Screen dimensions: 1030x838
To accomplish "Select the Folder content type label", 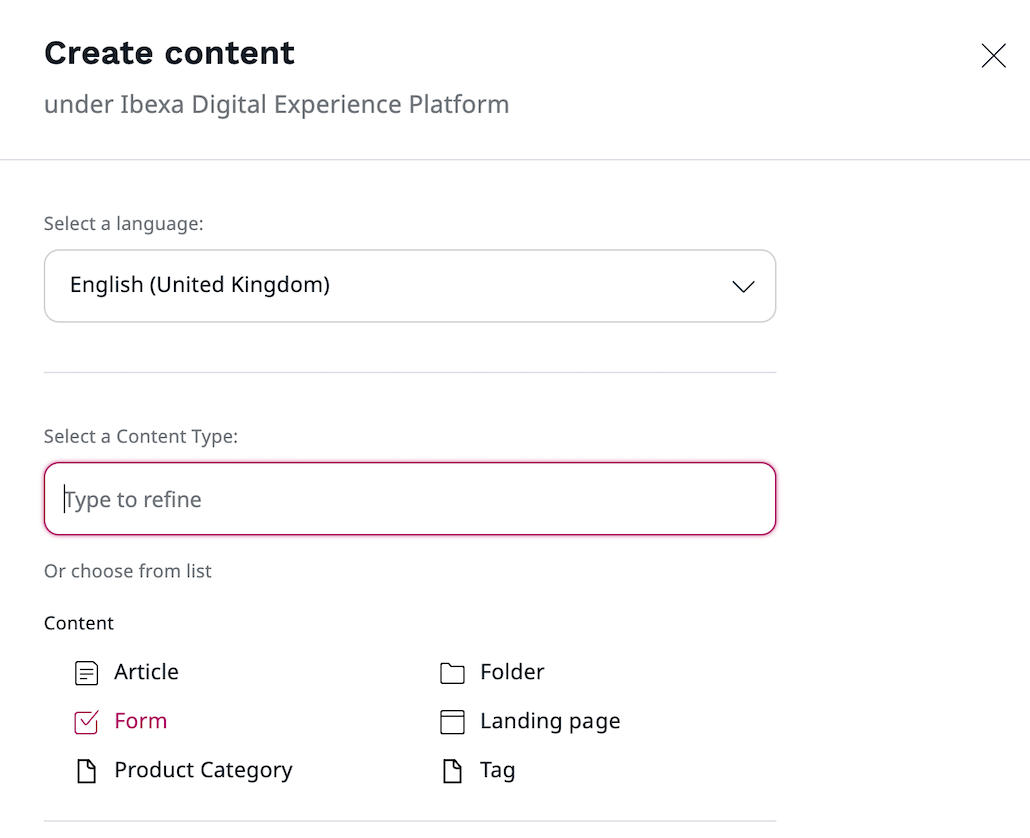I will (x=512, y=672).
